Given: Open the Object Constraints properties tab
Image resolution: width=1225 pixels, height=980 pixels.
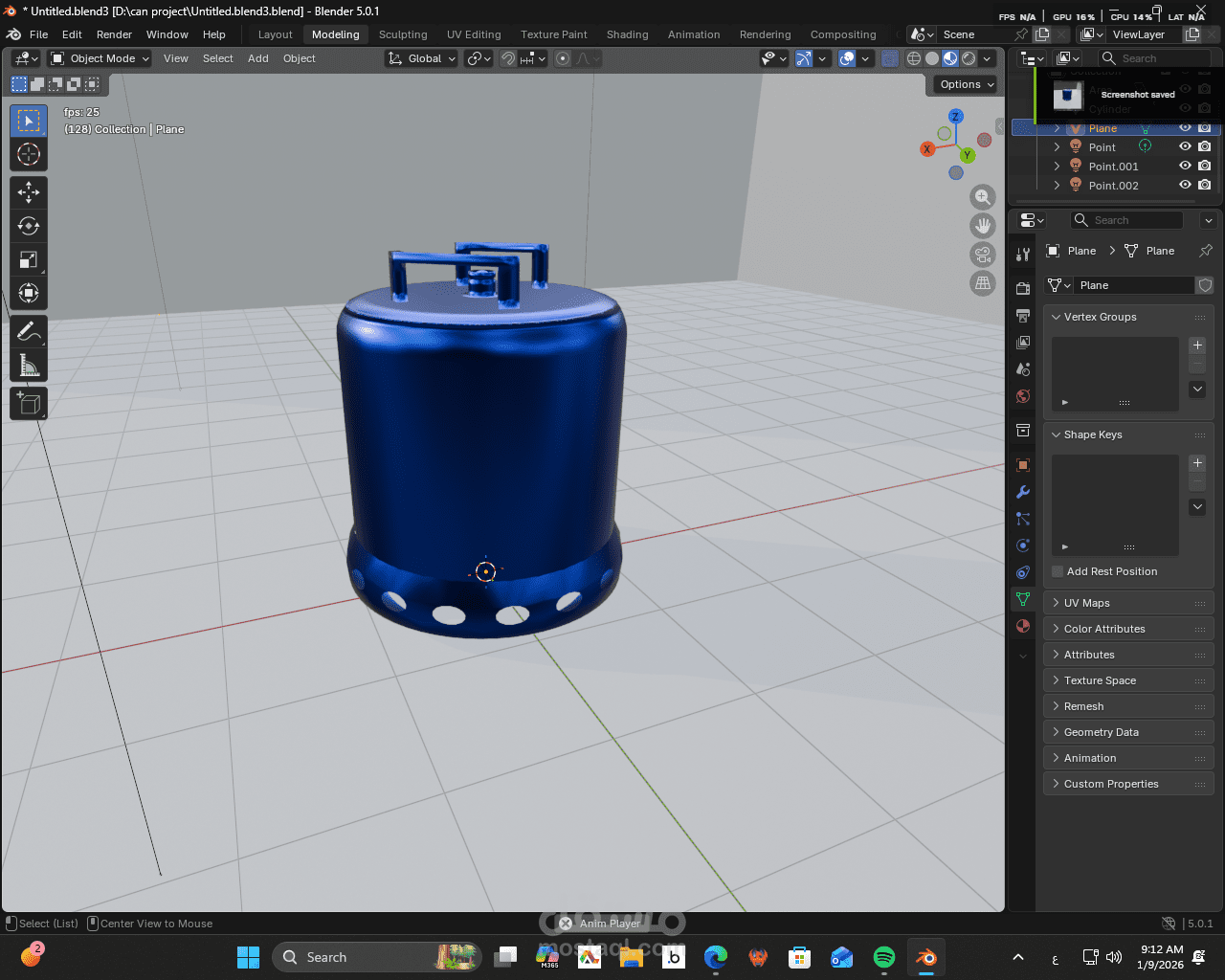Looking at the screenshot, I should point(1023,572).
